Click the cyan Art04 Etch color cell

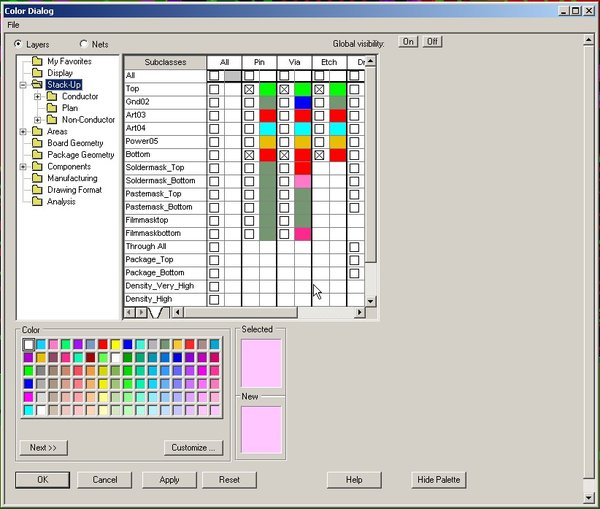pos(338,129)
